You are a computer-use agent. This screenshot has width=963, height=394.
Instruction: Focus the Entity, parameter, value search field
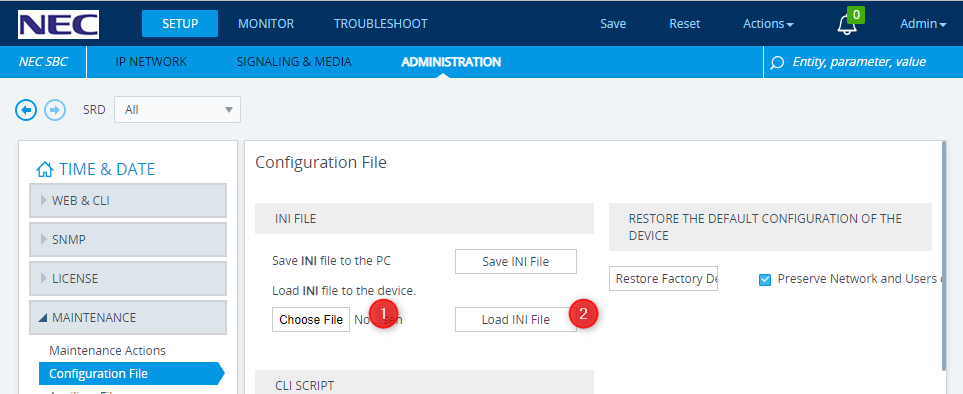[x=859, y=61]
